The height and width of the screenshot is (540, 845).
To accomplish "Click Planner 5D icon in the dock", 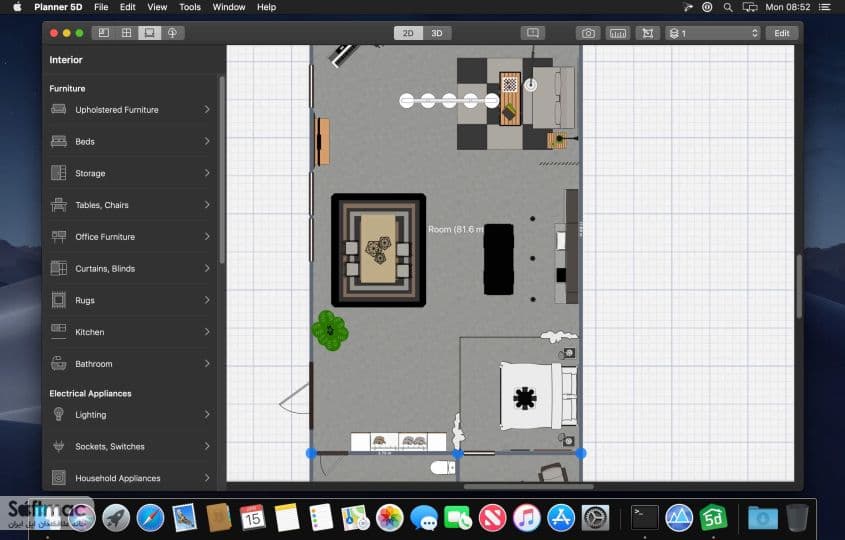I will [713, 518].
